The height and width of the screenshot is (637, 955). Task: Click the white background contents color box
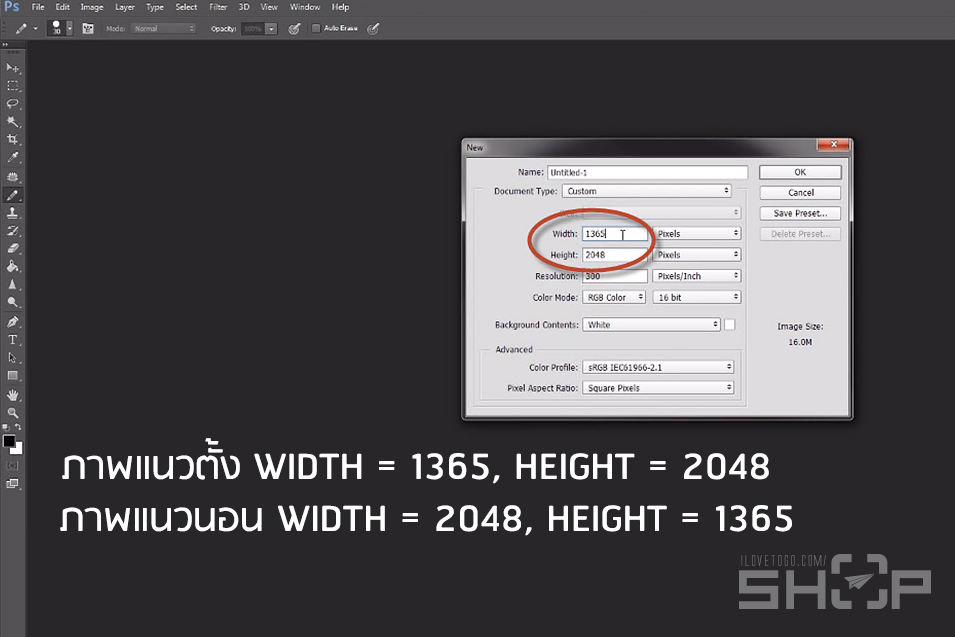730,325
